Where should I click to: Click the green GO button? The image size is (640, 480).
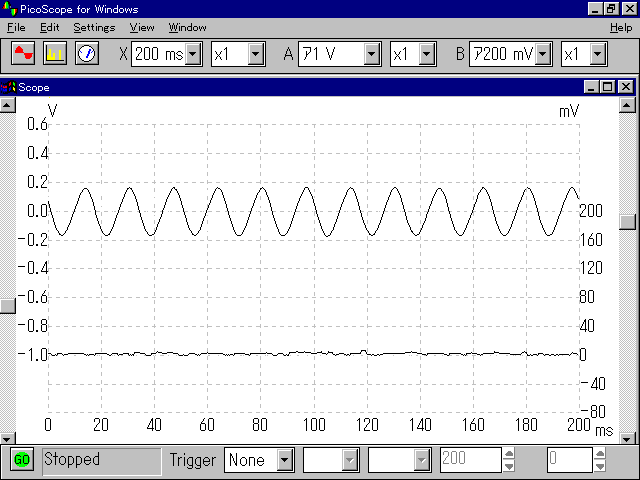[22, 460]
